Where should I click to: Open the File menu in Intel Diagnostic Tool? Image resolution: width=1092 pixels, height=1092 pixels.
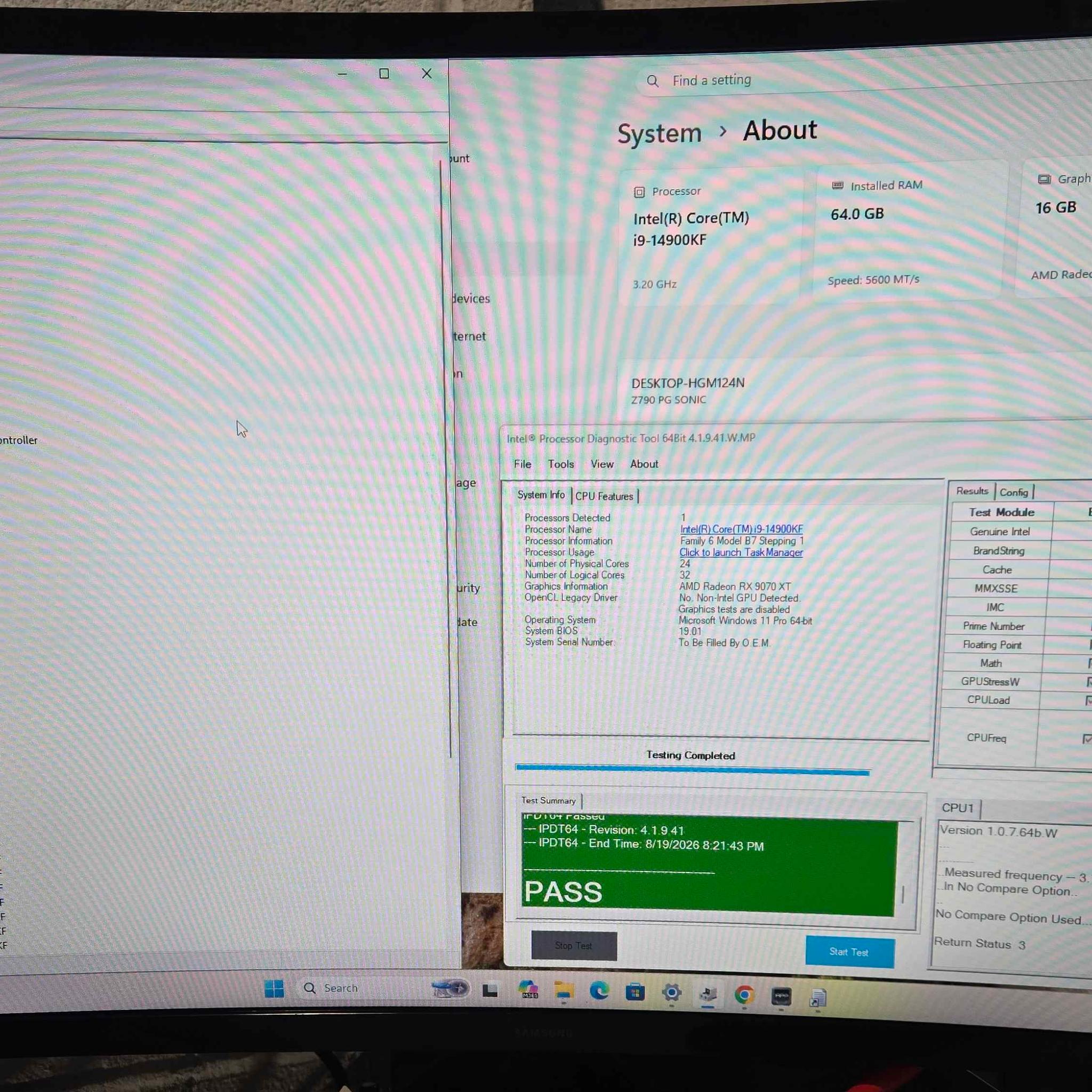522,464
